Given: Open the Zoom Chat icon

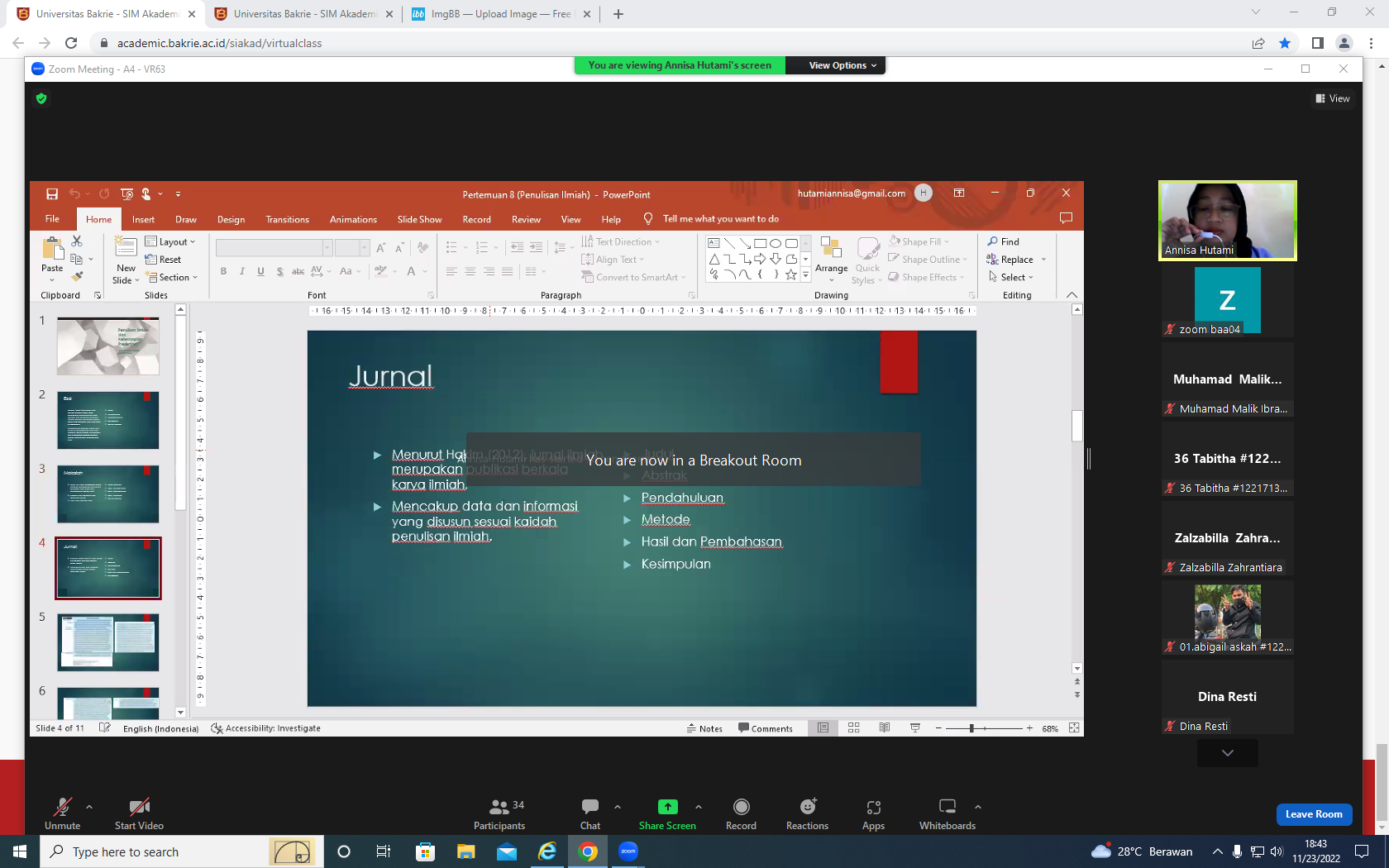Looking at the screenshot, I should (x=590, y=807).
